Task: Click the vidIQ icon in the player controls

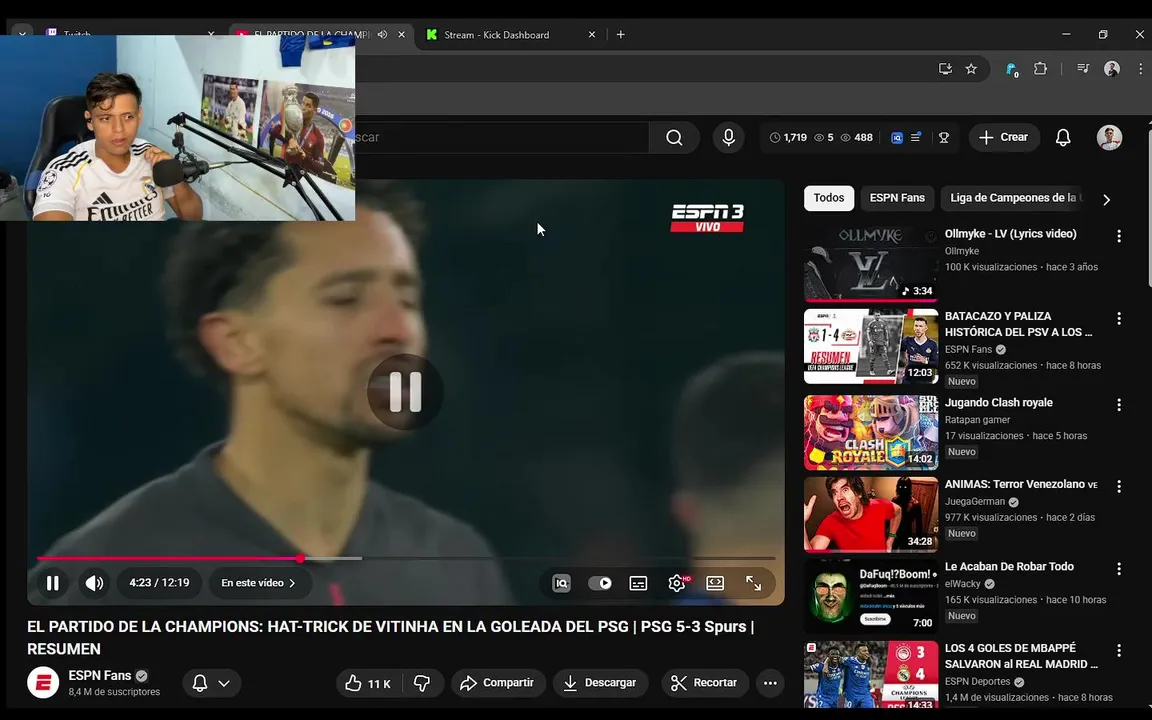Action: (x=561, y=583)
